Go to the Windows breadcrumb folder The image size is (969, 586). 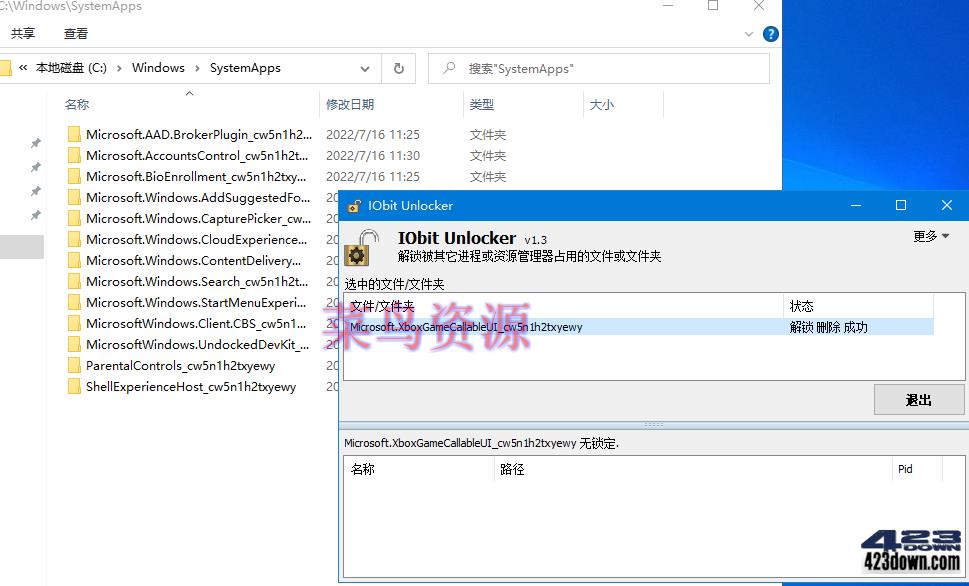click(x=158, y=68)
